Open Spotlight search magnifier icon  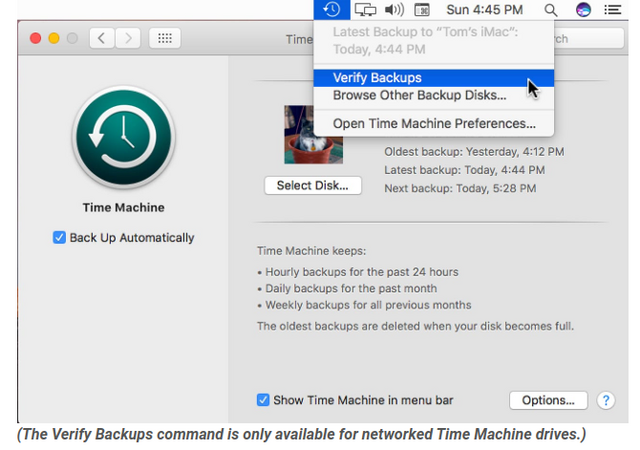551,10
